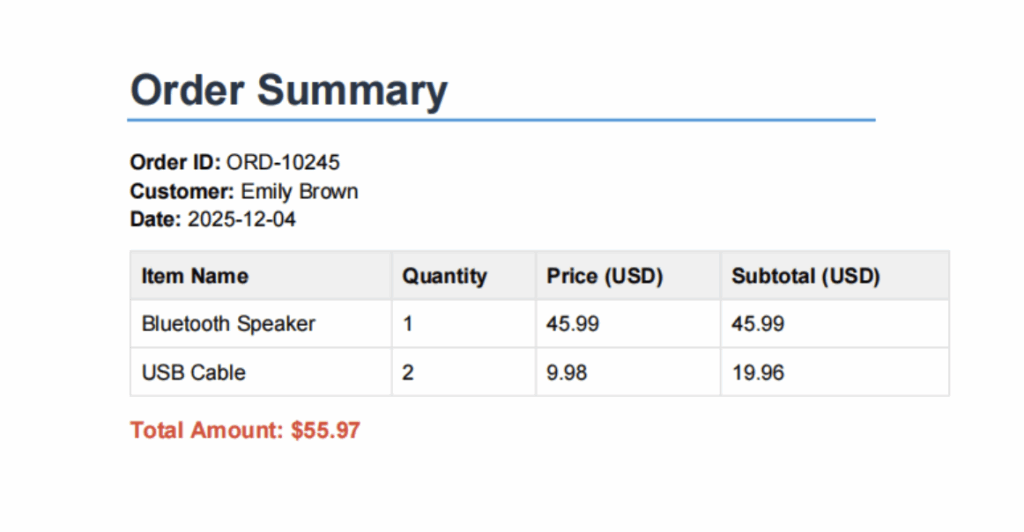
Task: Click the Price (USD) column header
Action: click(x=604, y=276)
